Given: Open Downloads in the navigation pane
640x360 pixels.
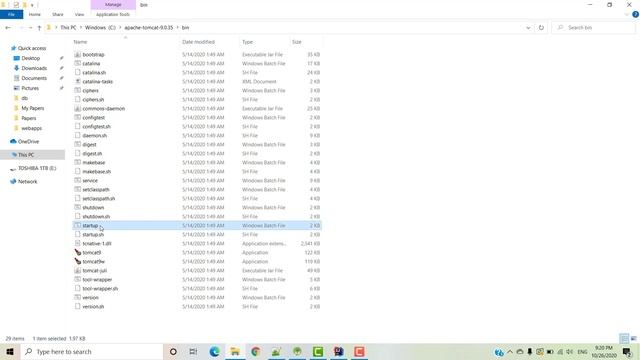Looking at the screenshot, I should [x=34, y=68].
